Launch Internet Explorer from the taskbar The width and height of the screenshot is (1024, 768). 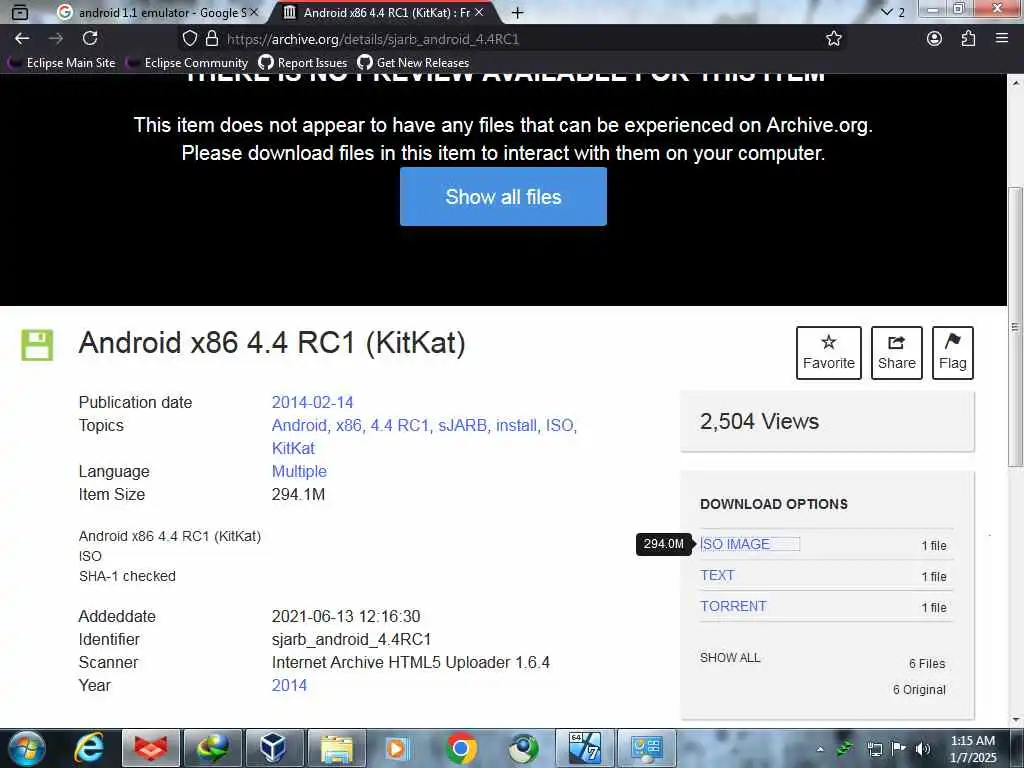pyautogui.click(x=89, y=748)
